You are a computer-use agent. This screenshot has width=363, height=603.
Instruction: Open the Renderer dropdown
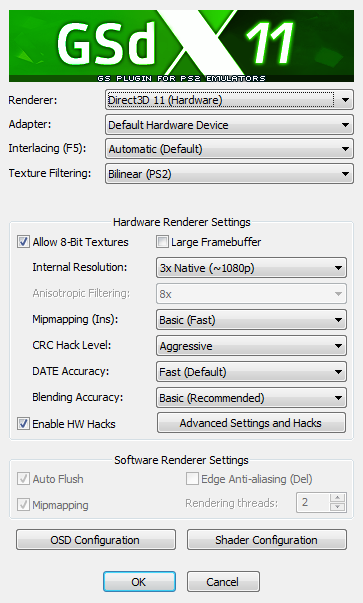click(x=229, y=100)
